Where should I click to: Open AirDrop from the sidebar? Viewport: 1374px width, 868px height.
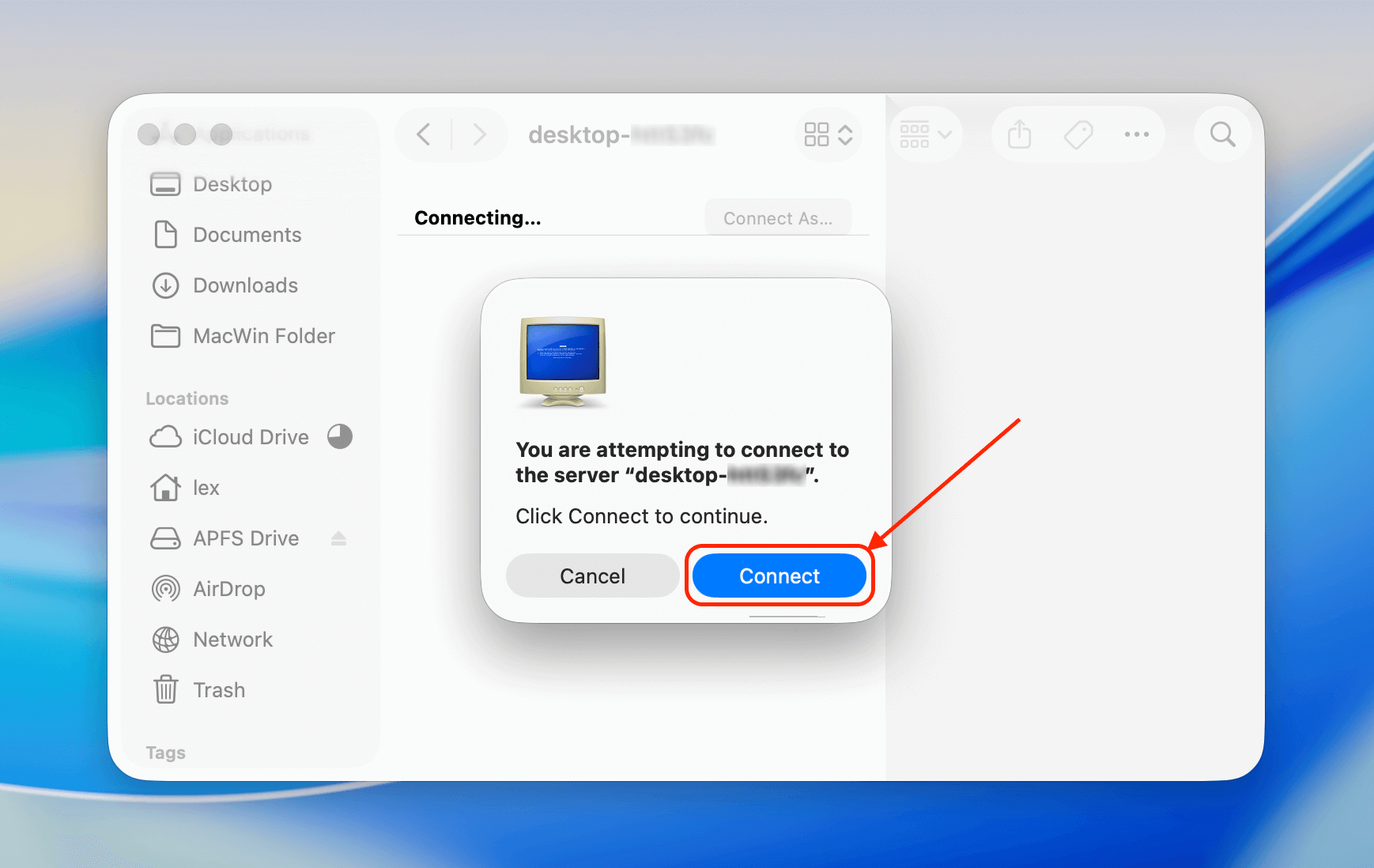point(228,589)
